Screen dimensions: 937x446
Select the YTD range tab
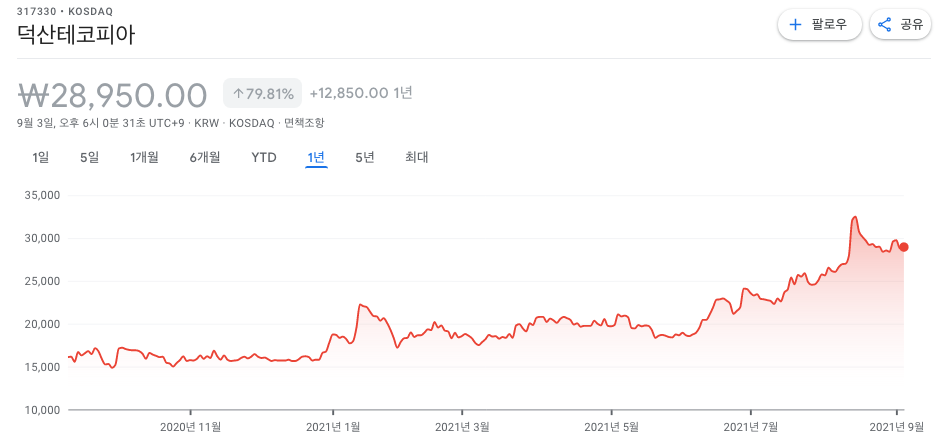(264, 158)
